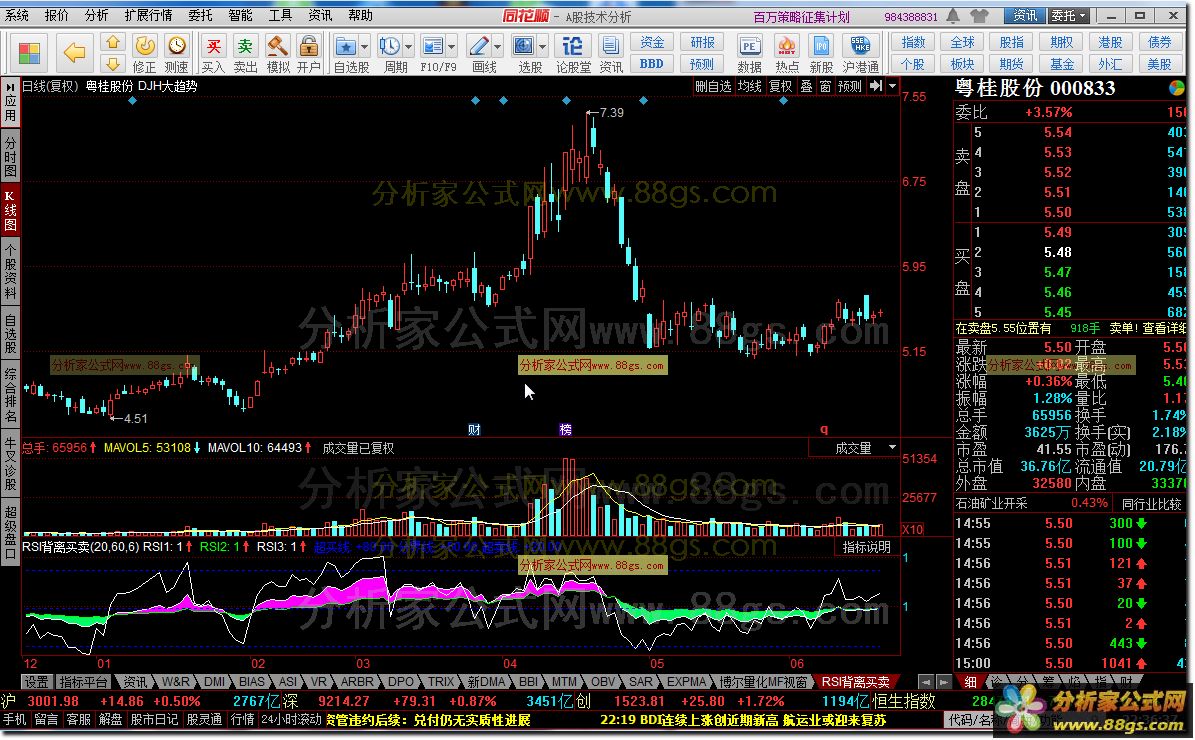Go back with the yellow left arrow
This screenshot has width=1195, height=740.
74,53
